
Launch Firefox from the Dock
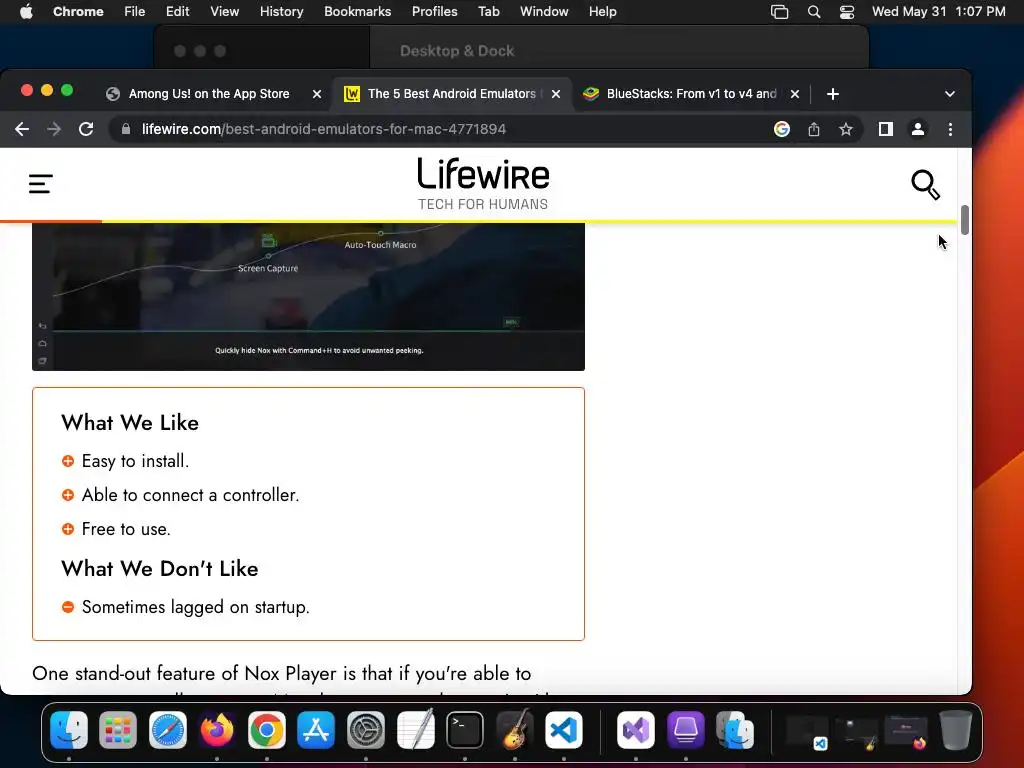[217, 730]
